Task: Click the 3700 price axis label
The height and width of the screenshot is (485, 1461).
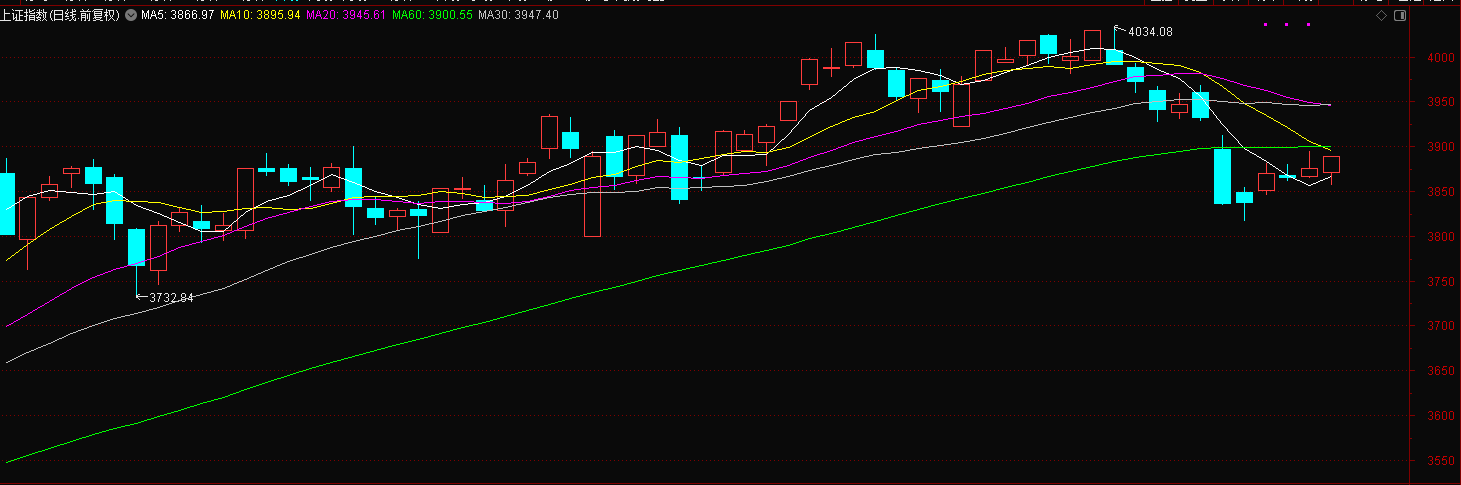Action: tap(1441, 326)
